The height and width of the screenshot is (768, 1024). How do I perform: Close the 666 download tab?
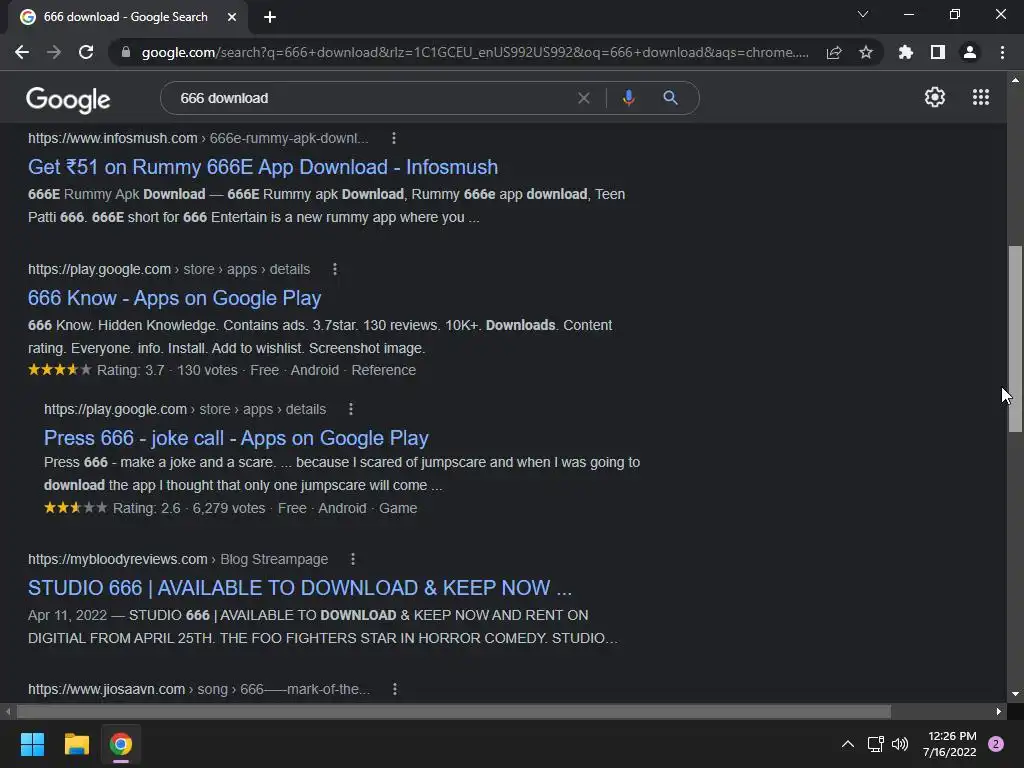tap(232, 17)
